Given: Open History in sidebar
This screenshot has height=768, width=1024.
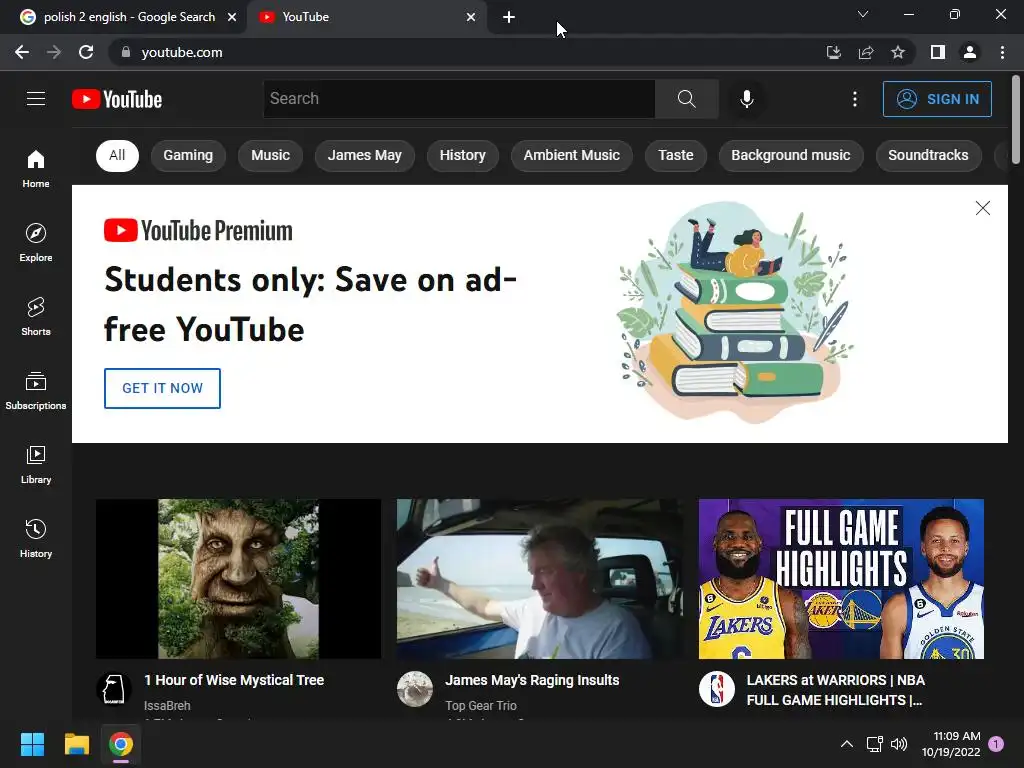Looking at the screenshot, I should point(36,538).
